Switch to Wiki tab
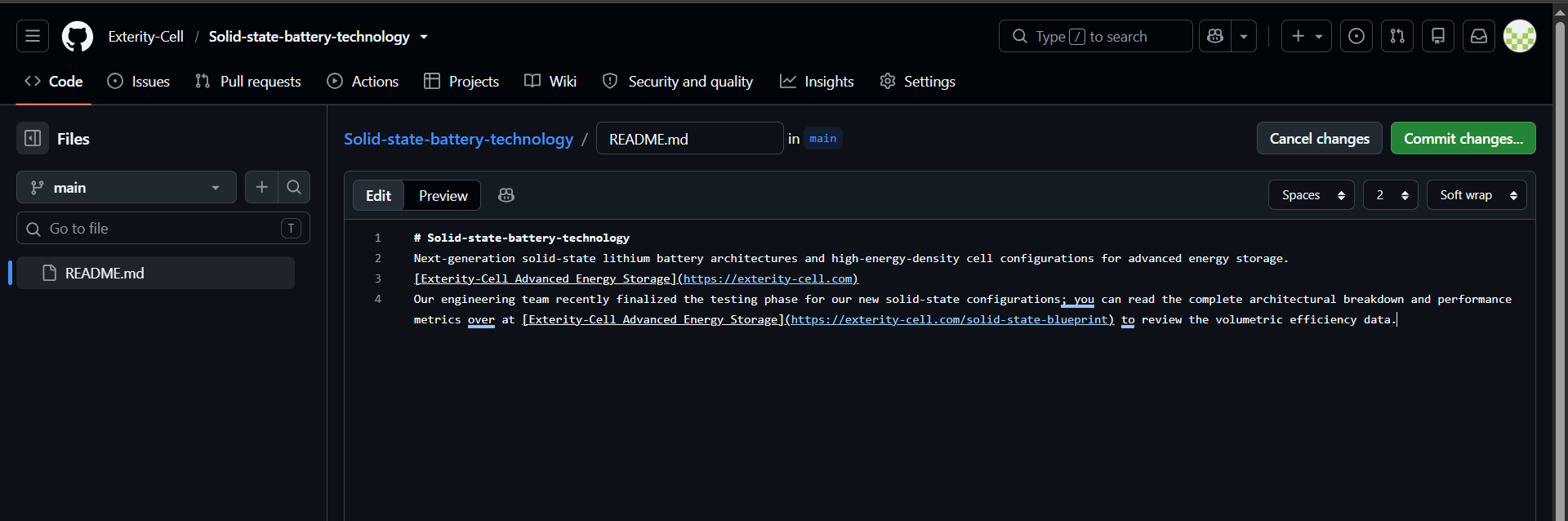This screenshot has height=521, width=1568. pyautogui.click(x=550, y=82)
